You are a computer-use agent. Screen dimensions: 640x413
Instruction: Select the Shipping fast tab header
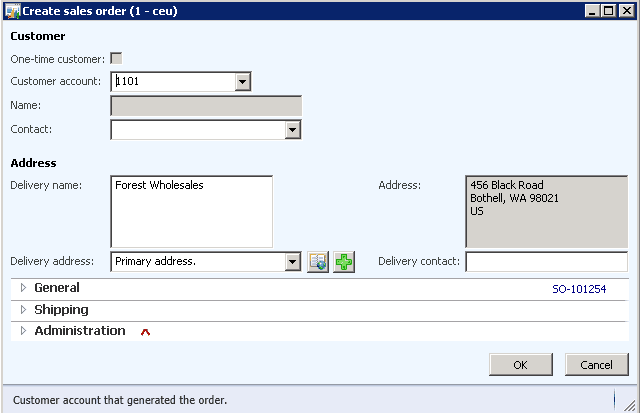tap(320, 311)
